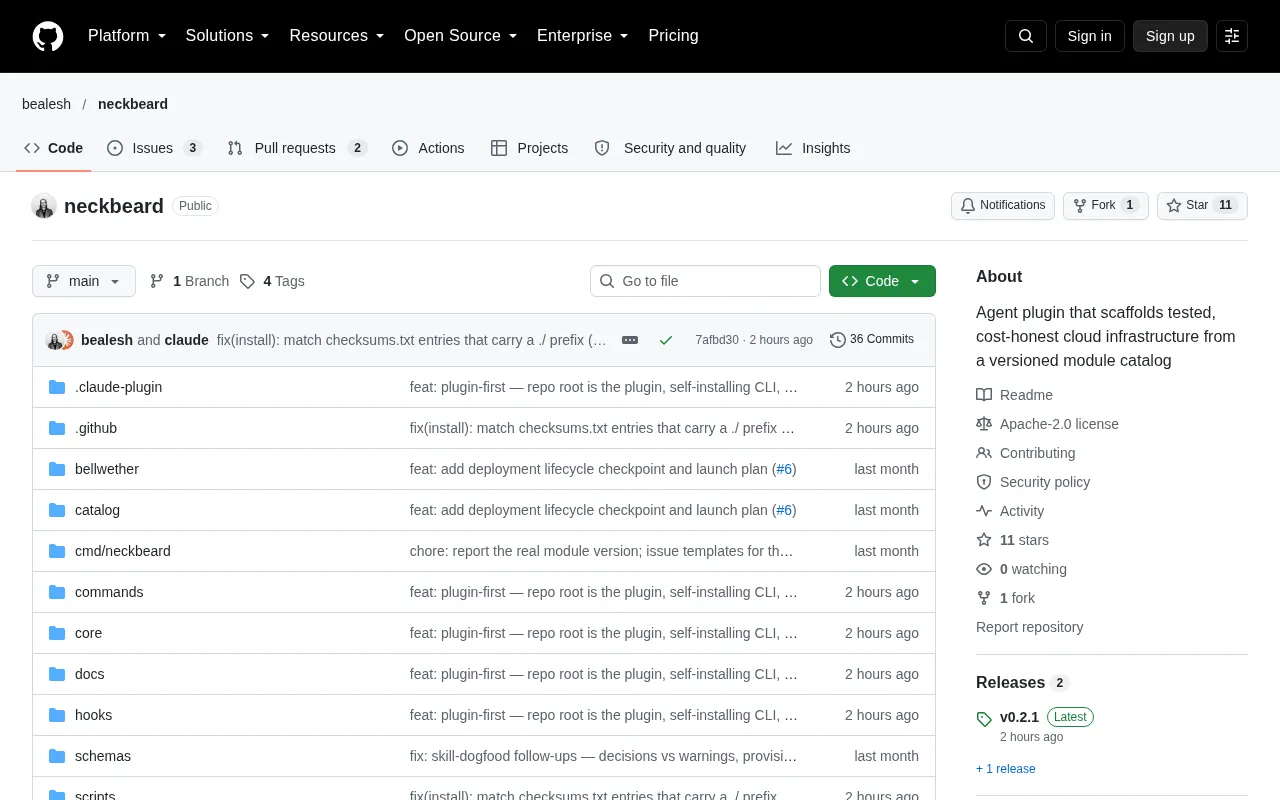Open the Pricing link

pyautogui.click(x=673, y=36)
